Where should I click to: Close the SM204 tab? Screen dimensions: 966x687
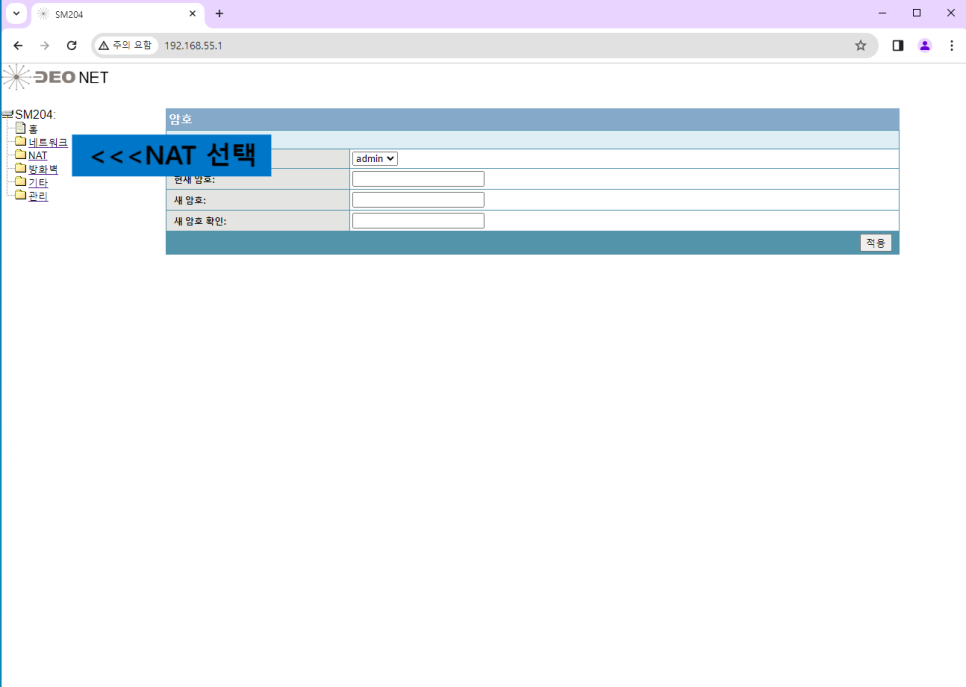(192, 14)
